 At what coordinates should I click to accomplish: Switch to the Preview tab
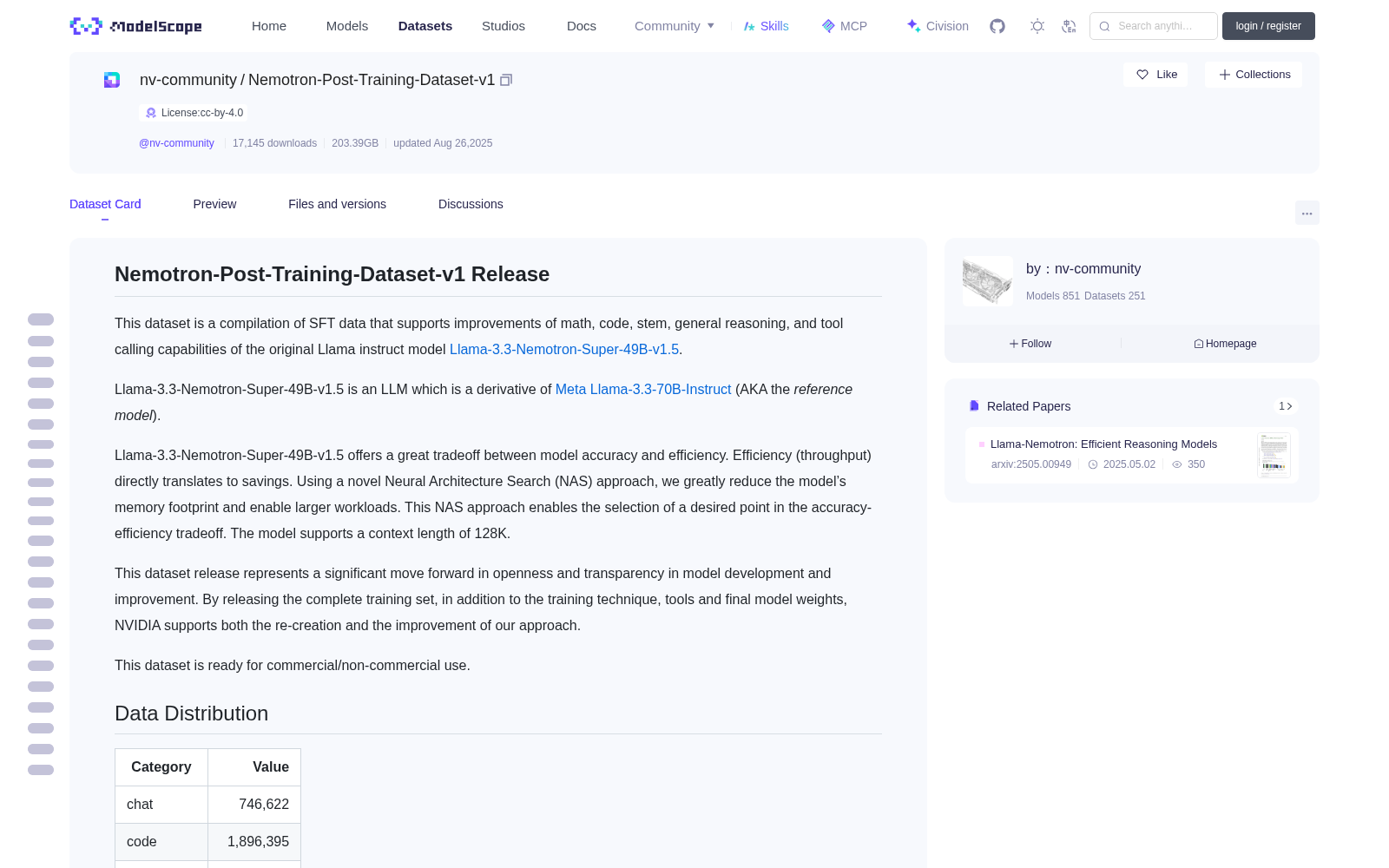tap(214, 204)
